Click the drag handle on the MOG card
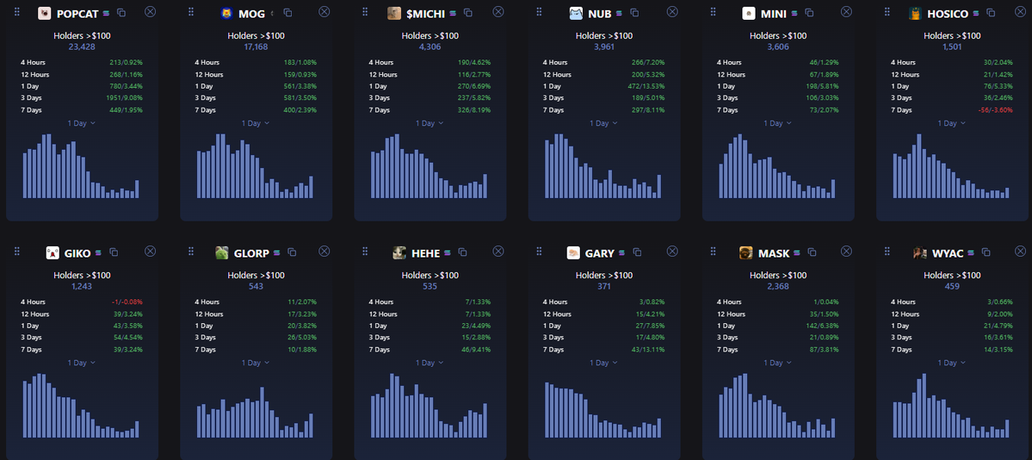1032x460 pixels. [190, 12]
